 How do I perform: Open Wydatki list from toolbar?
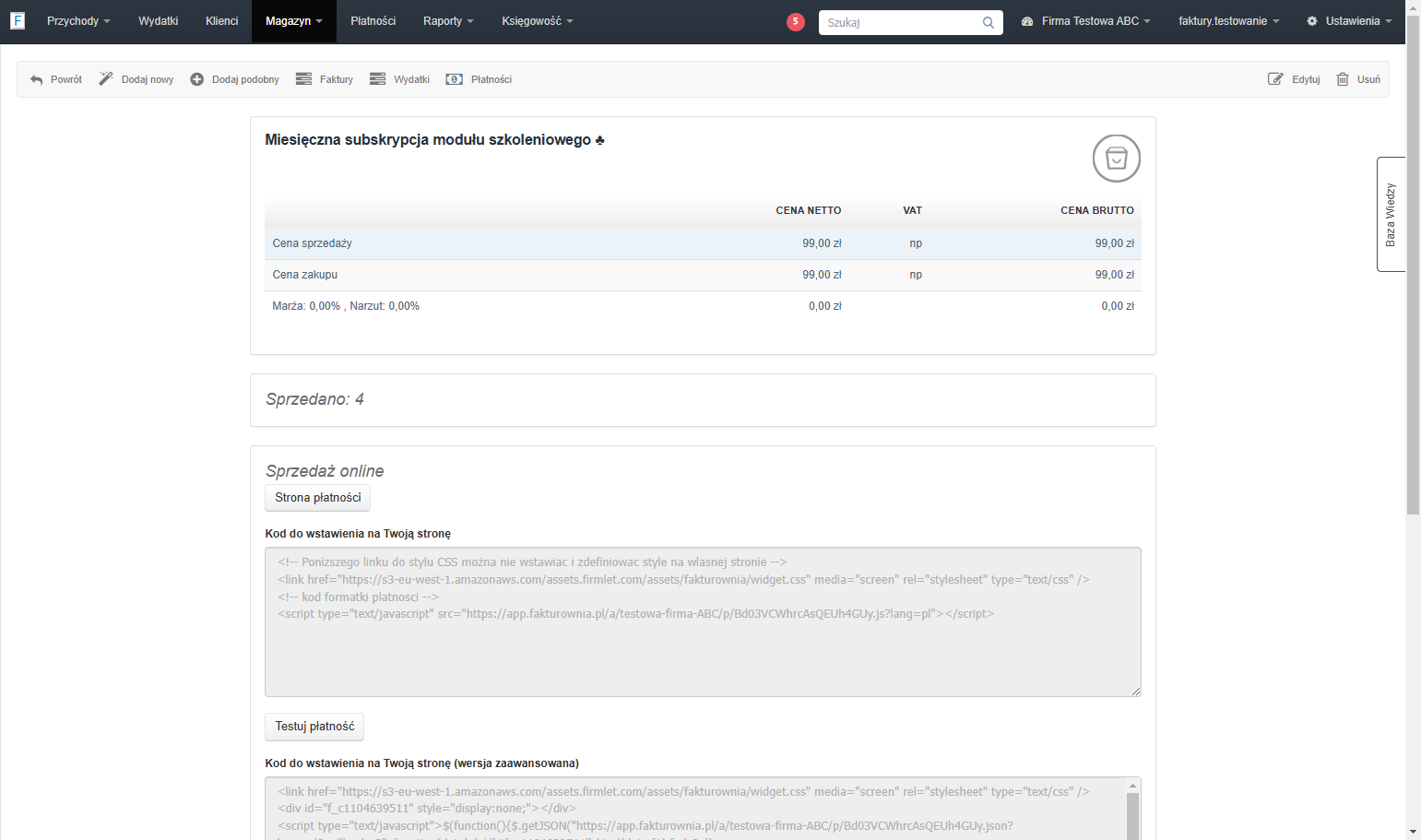coord(400,79)
